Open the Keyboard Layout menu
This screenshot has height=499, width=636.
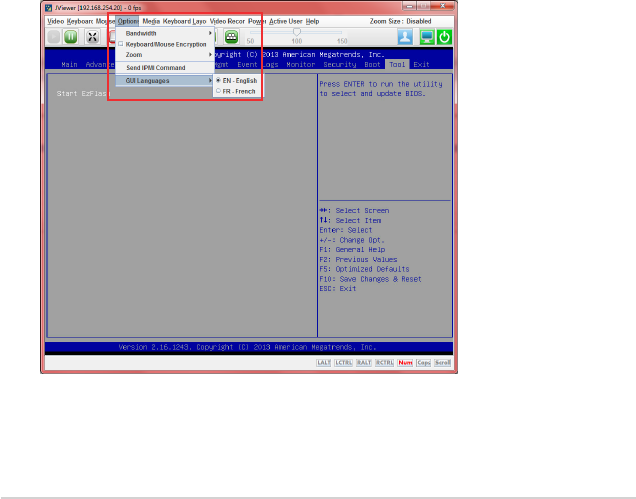click(185, 21)
